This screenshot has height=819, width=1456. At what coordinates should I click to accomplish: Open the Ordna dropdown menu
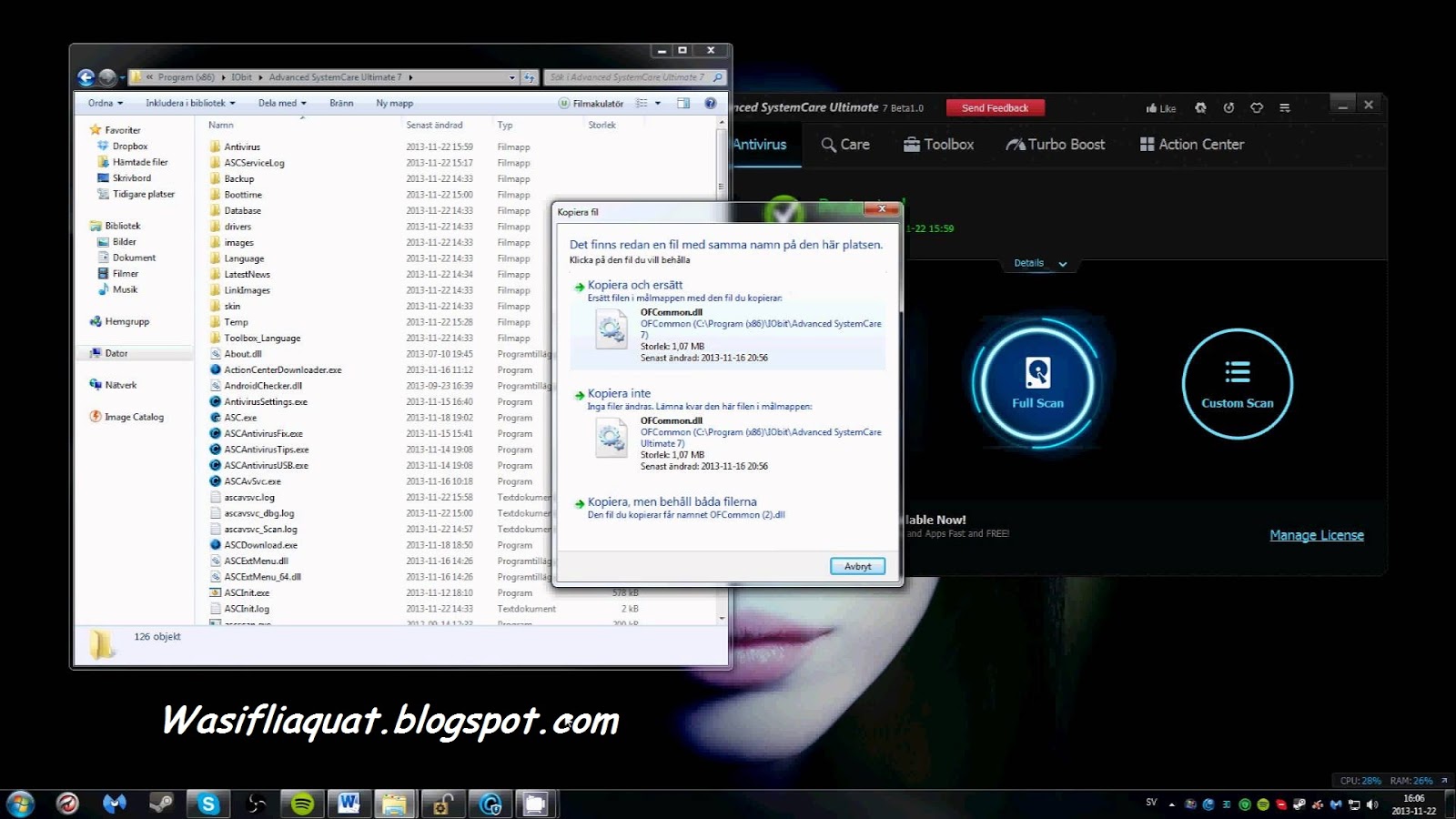(105, 103)
